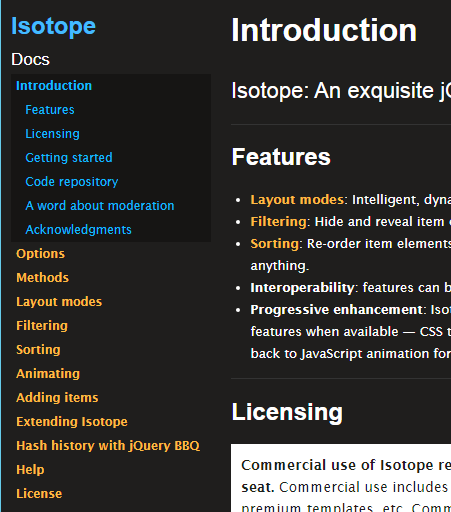Jump to the Licensing section from sidebar

coord(53,134)
